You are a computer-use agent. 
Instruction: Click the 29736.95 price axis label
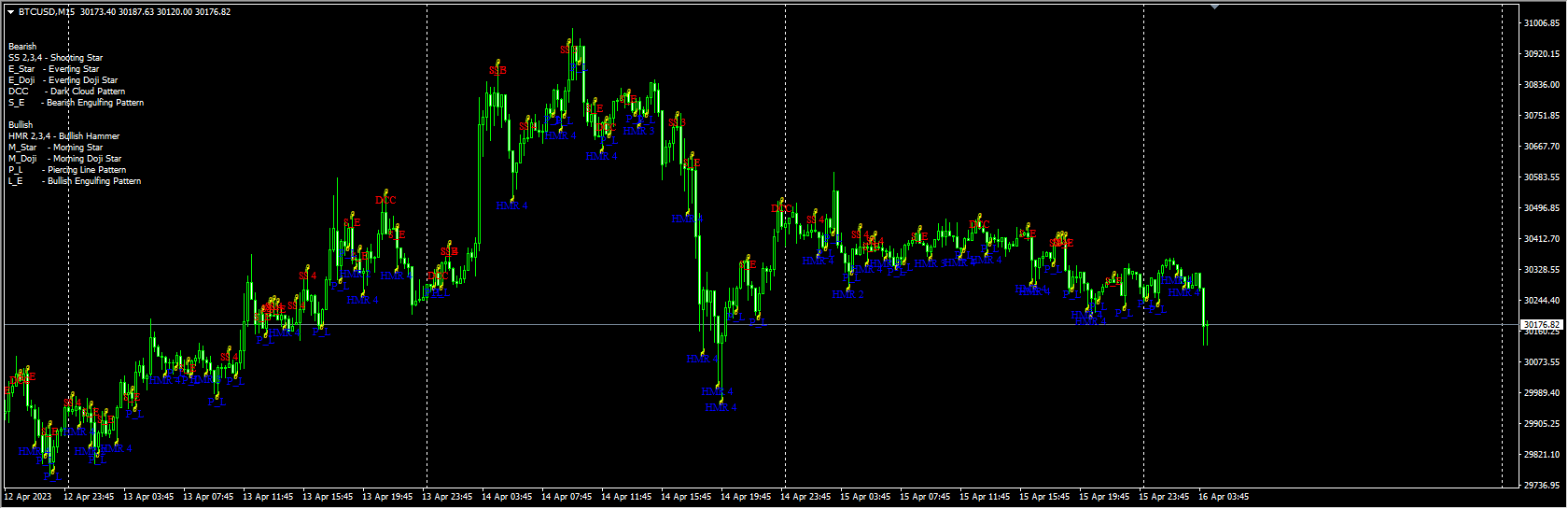[1542, 486]
